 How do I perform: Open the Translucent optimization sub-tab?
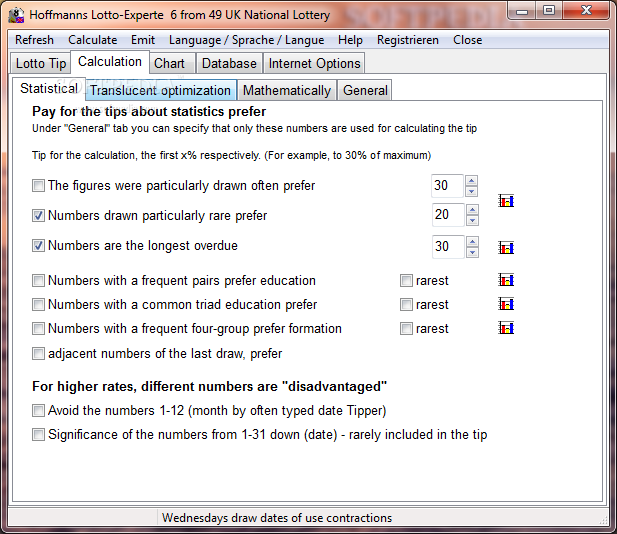click(x=161, y=90)
